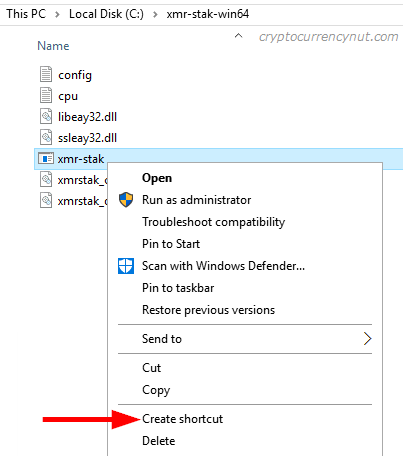Click the config text file icon

coord(46,74)
